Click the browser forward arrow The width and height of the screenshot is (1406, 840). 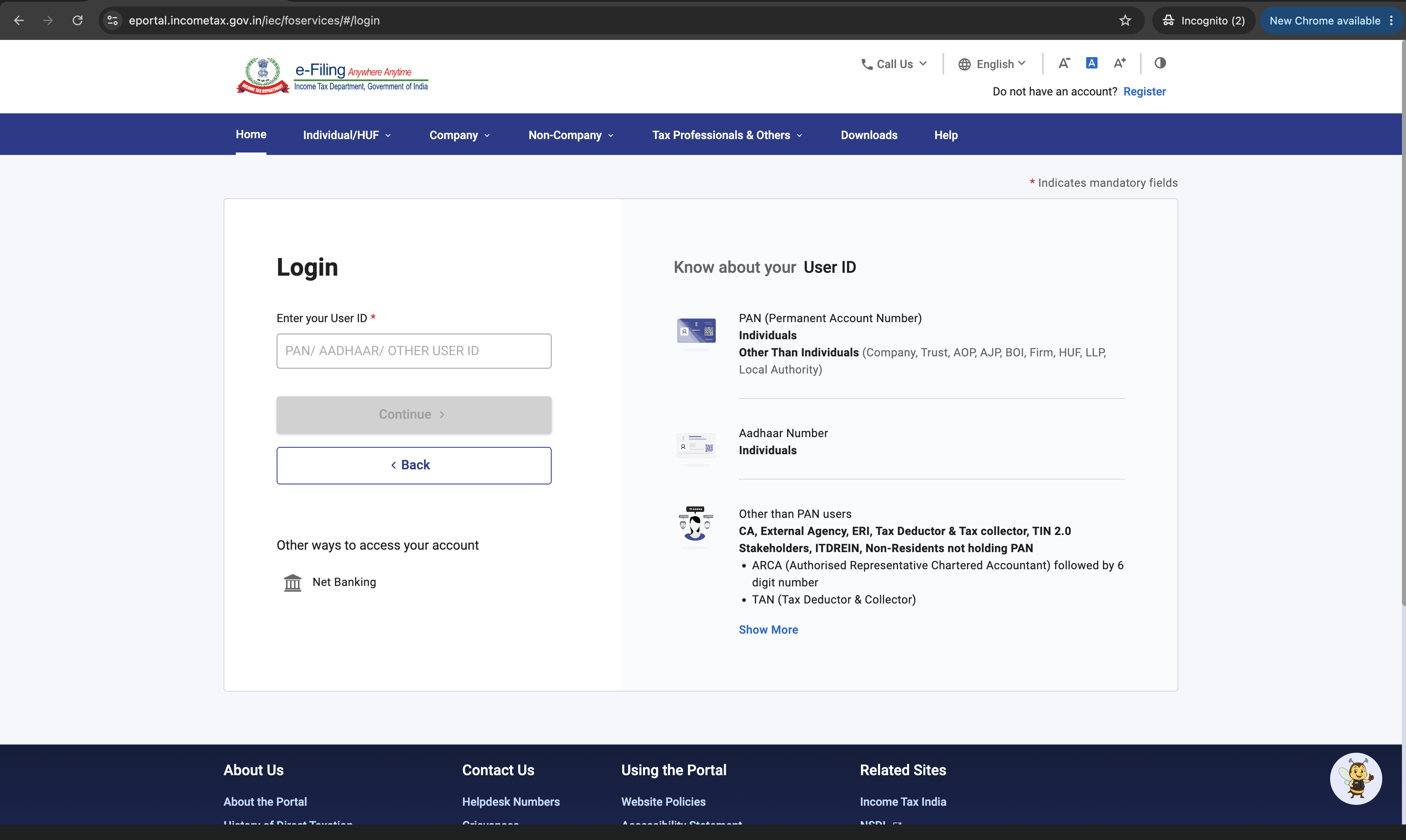[48, 20]
